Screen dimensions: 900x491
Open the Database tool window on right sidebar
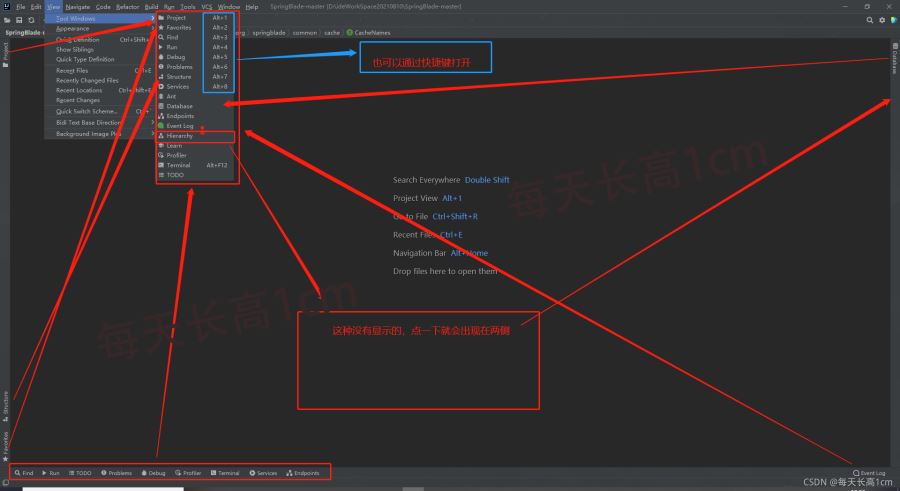(894, 61)
